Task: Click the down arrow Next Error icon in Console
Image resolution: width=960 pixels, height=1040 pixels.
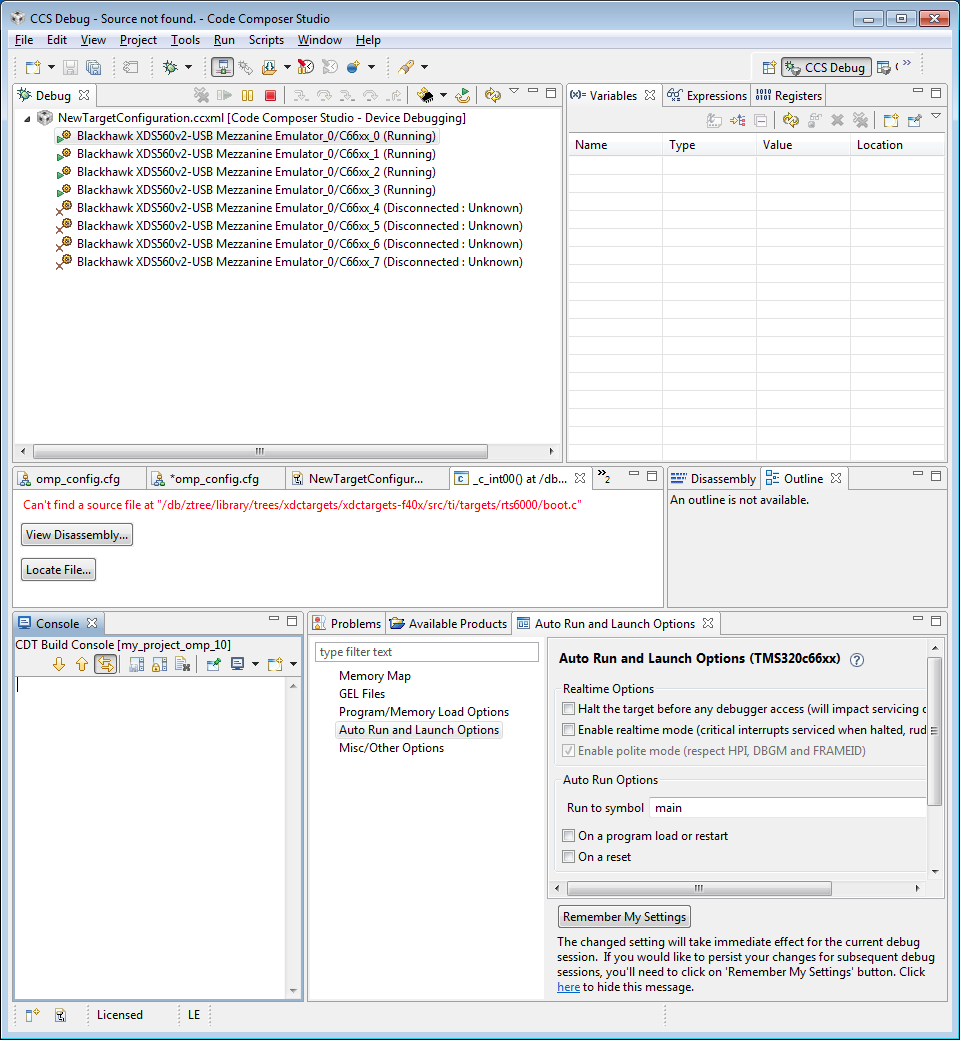Action: tap(59, 664)
